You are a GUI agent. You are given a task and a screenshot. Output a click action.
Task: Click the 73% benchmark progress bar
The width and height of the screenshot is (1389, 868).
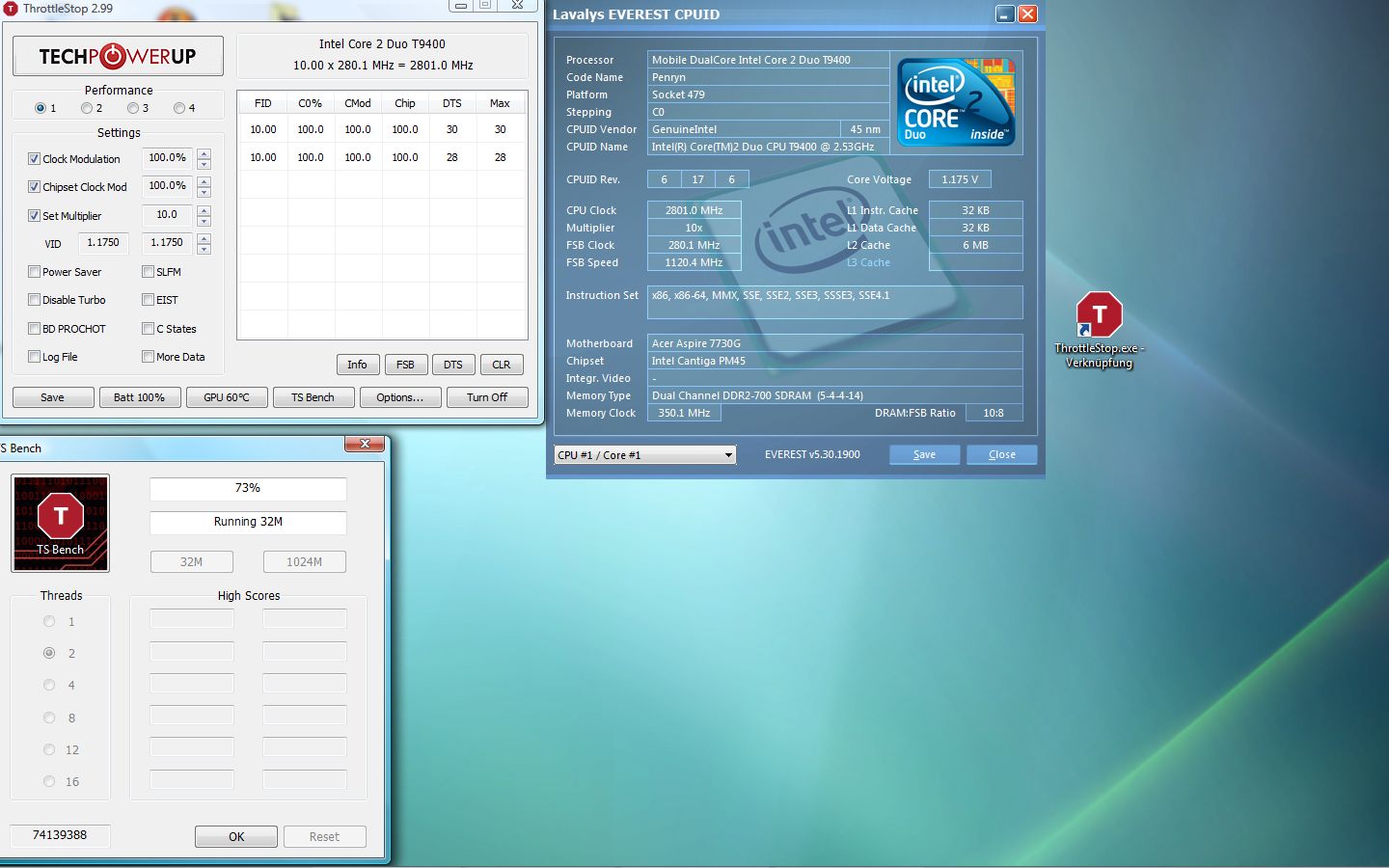248,489
